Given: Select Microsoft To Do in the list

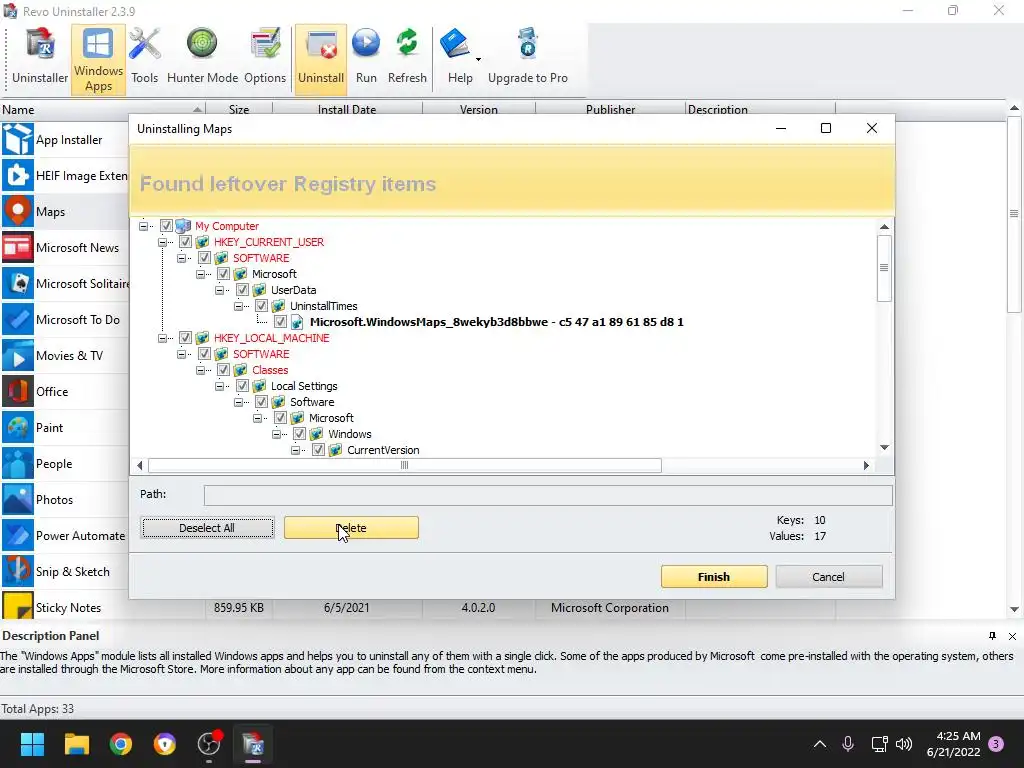Looking at the screenshot, I should [x=65, y=319].
